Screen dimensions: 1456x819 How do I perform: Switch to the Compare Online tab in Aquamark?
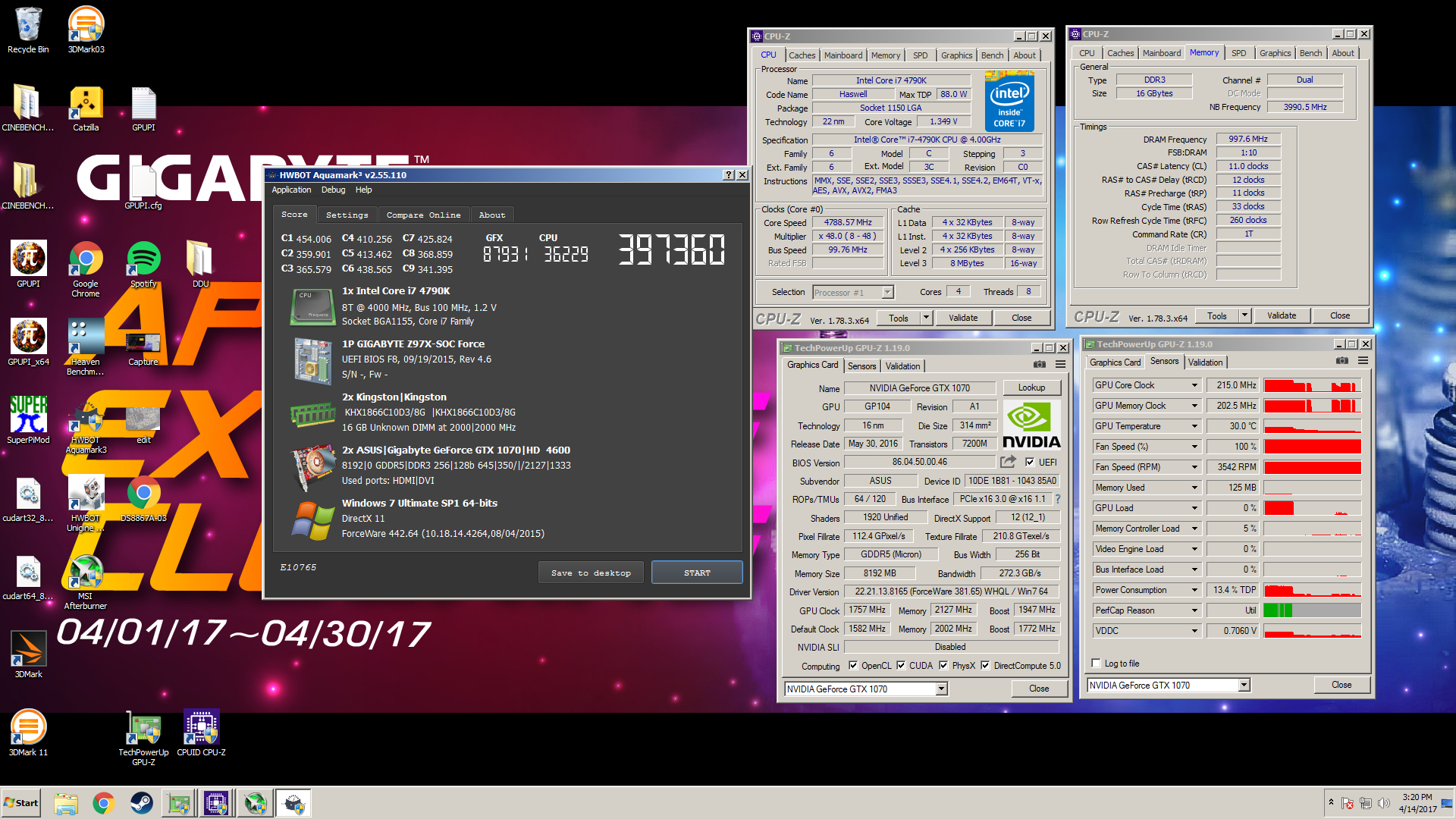pos(423,215)
